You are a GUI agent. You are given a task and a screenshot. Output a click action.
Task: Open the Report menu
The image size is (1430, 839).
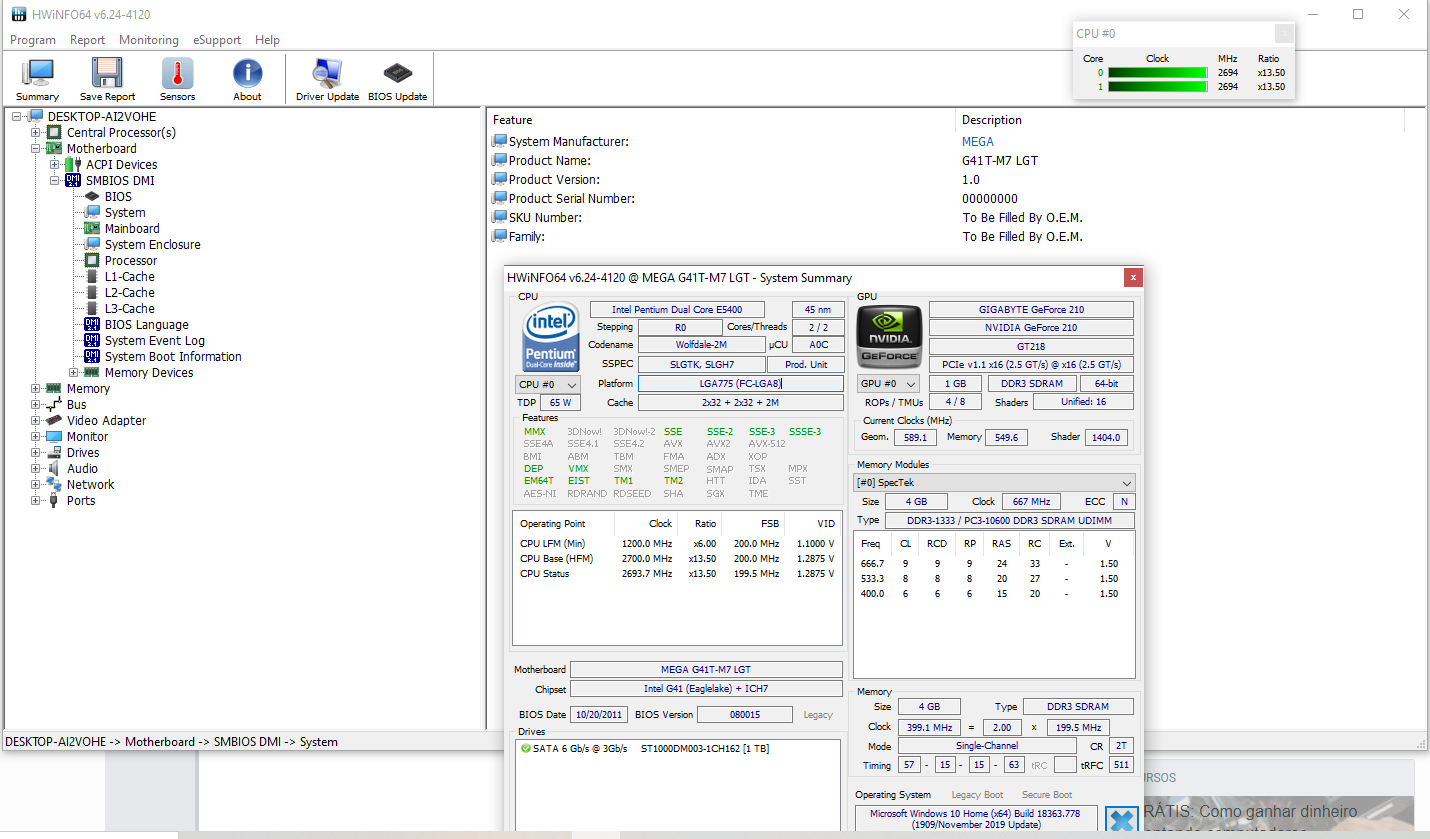[87, 40]
